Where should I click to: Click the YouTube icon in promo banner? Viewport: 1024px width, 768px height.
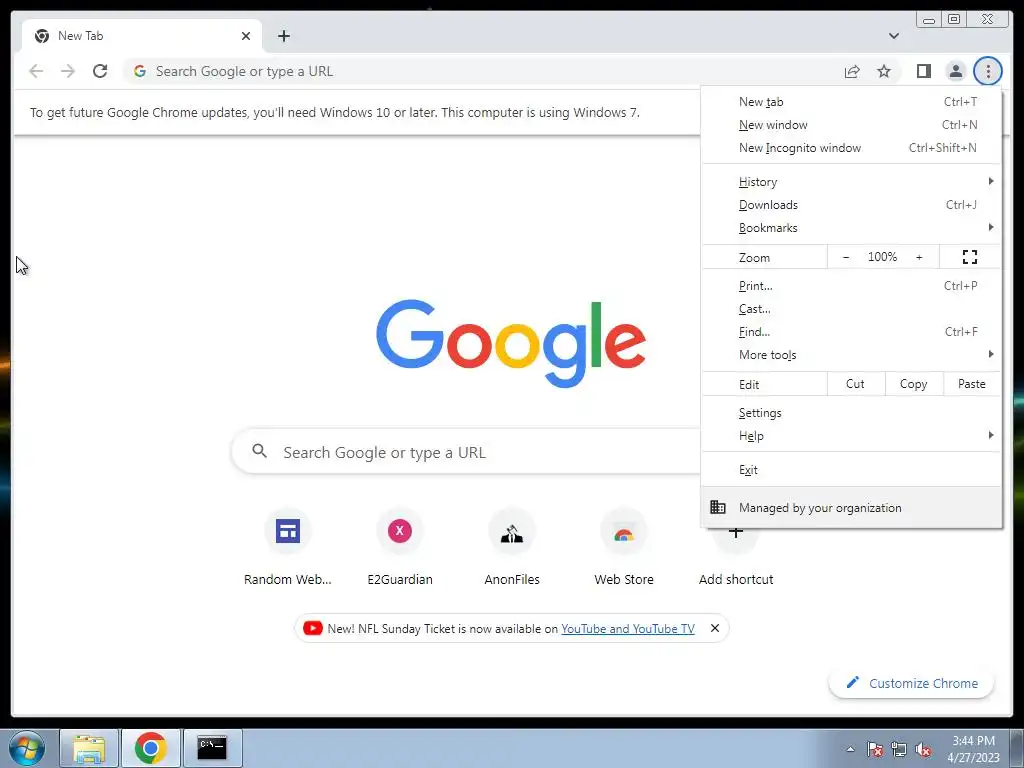point(312,628)
